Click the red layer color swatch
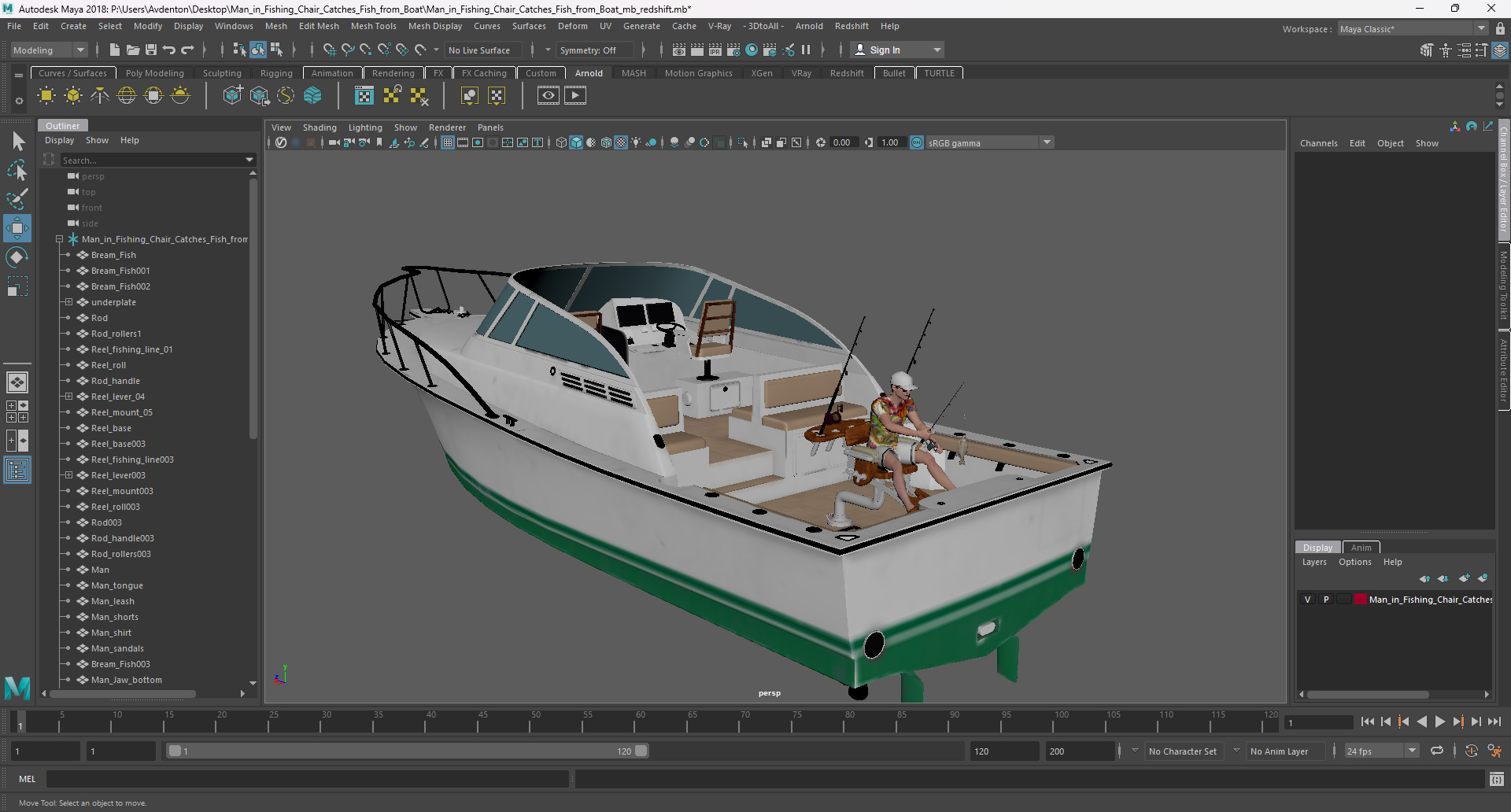Screen dimensions: 1511x812 [1361, 600]
